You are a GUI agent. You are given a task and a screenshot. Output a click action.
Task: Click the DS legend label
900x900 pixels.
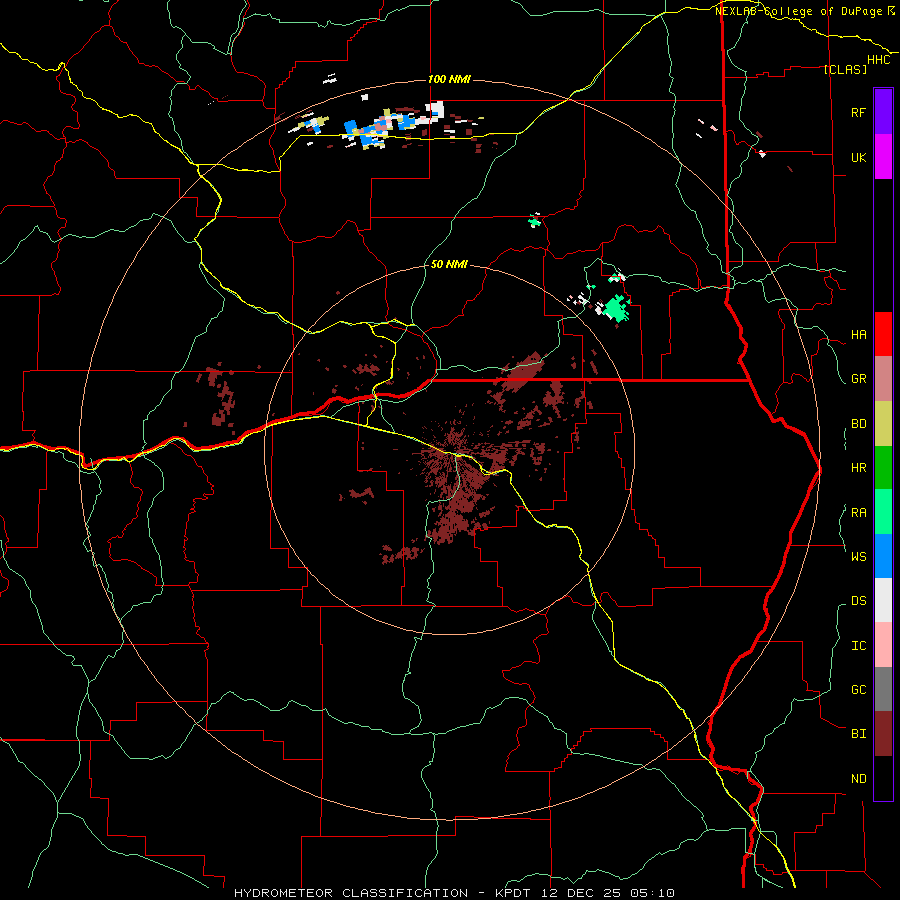tap(858, 601)
